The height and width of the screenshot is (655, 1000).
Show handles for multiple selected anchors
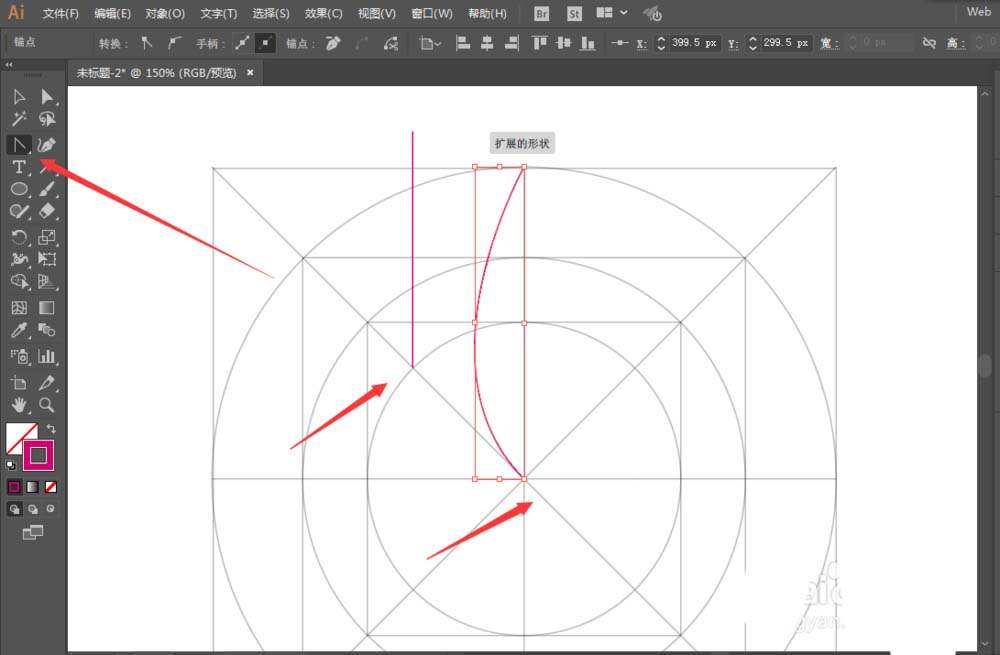(242, 43)
